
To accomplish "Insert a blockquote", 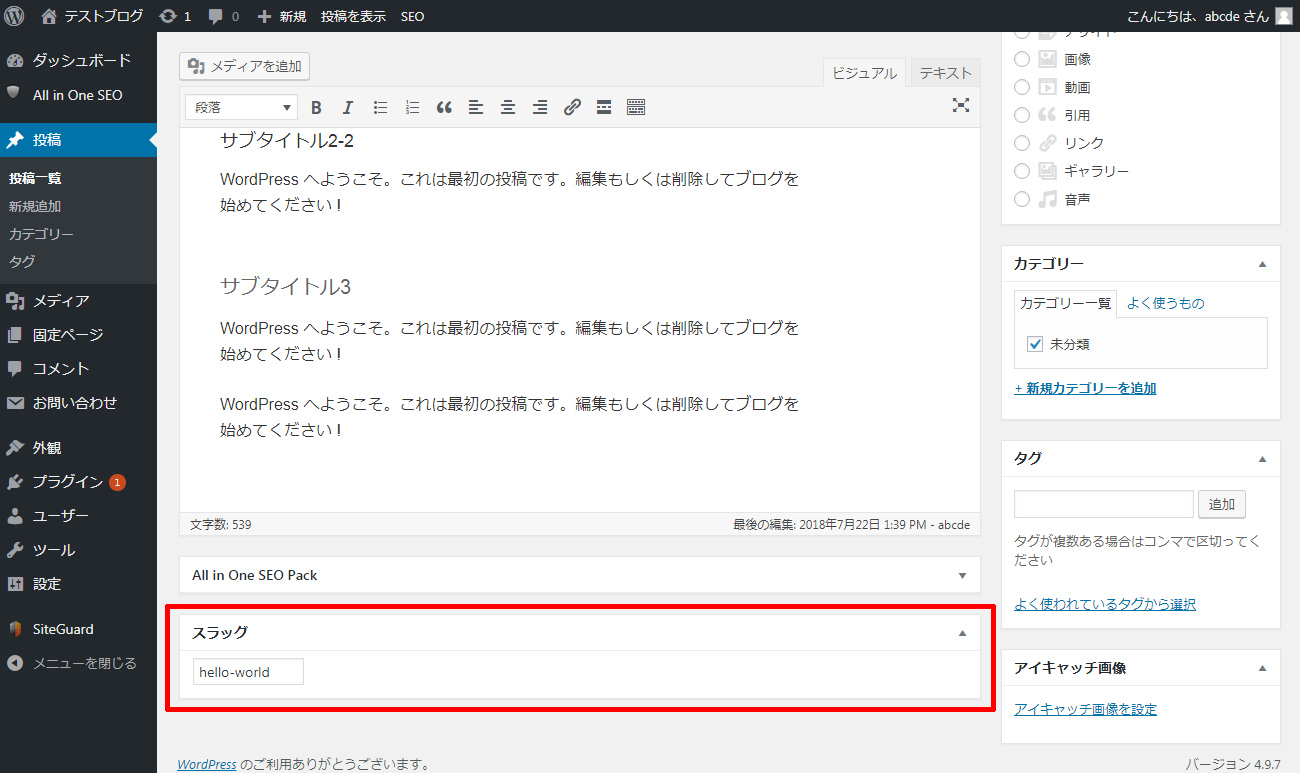I will click(x=444, y=108).
